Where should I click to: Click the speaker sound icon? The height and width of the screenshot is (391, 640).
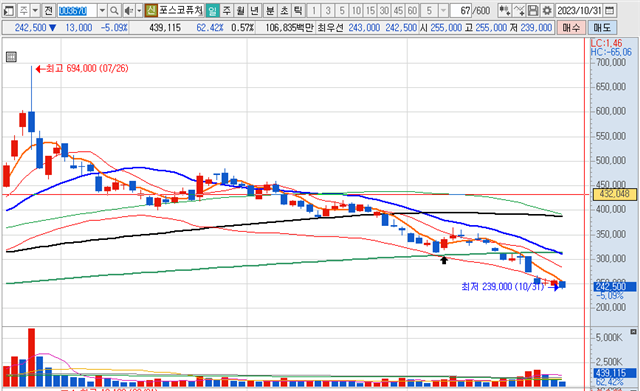129,10
